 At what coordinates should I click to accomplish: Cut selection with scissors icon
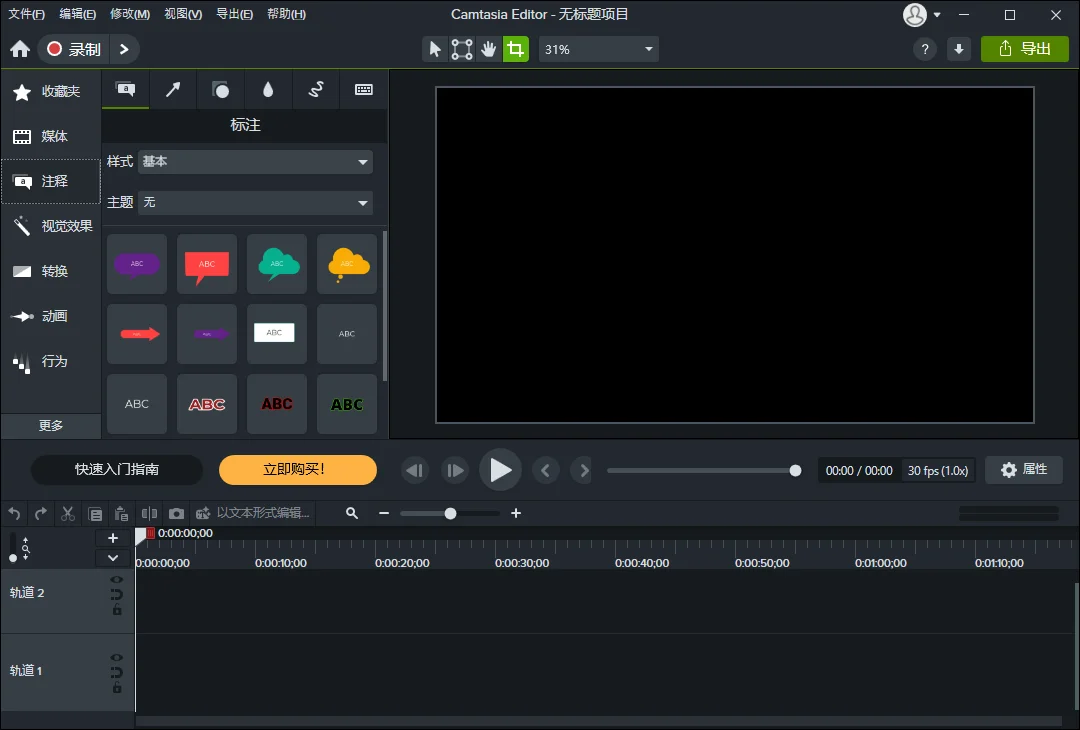[68, 514]
